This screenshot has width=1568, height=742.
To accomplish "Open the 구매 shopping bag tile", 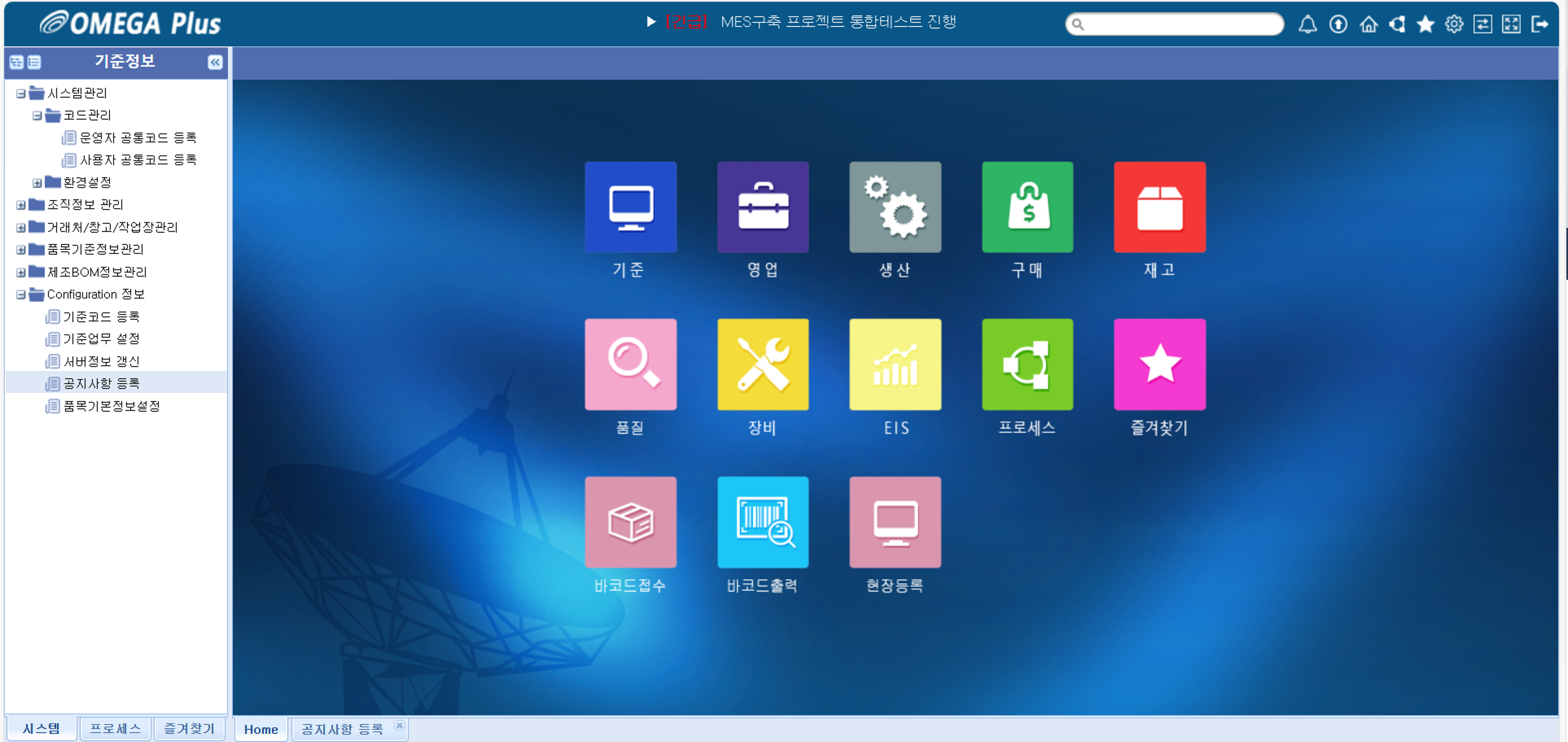I will [1027, 207].
